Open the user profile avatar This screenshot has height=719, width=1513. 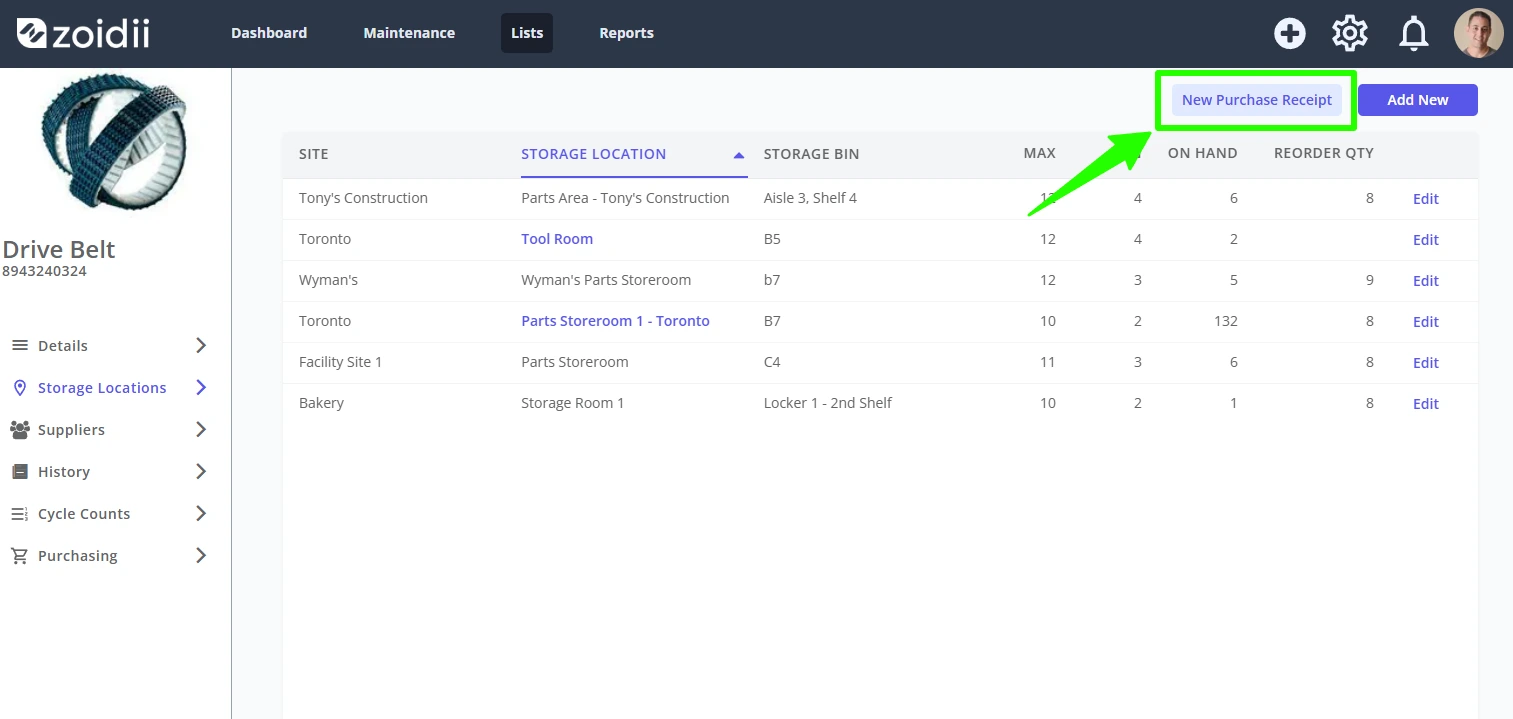[1478, 33]
